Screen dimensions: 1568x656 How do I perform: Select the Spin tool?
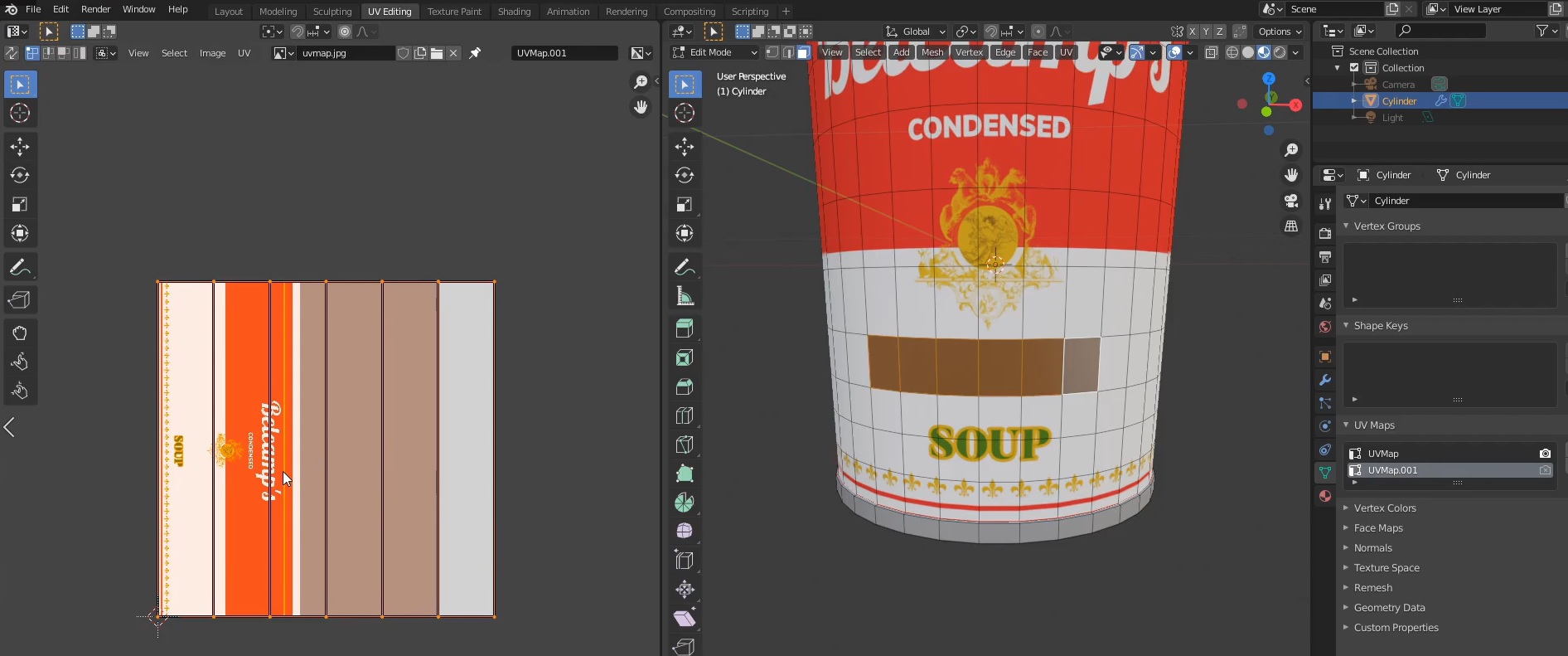(x=685, y=503)
